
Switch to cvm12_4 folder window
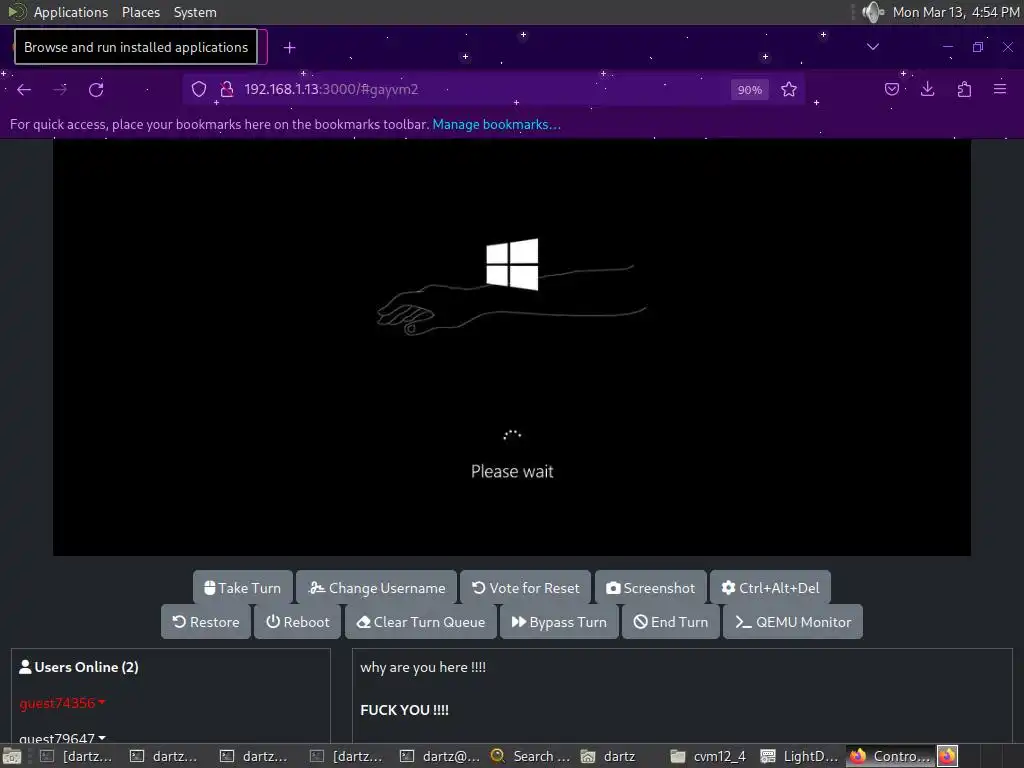click(709, 756)
